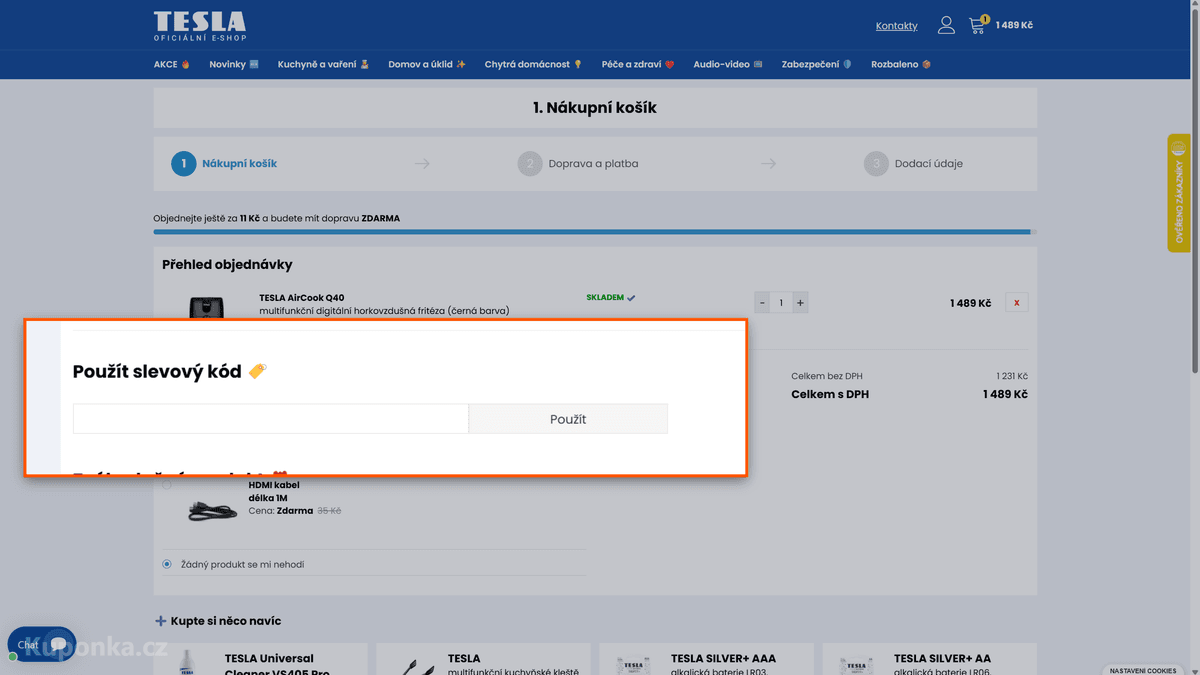Open Péče a zdraví category
This screenshot has height=675, width=1200.
pos(638,64)
